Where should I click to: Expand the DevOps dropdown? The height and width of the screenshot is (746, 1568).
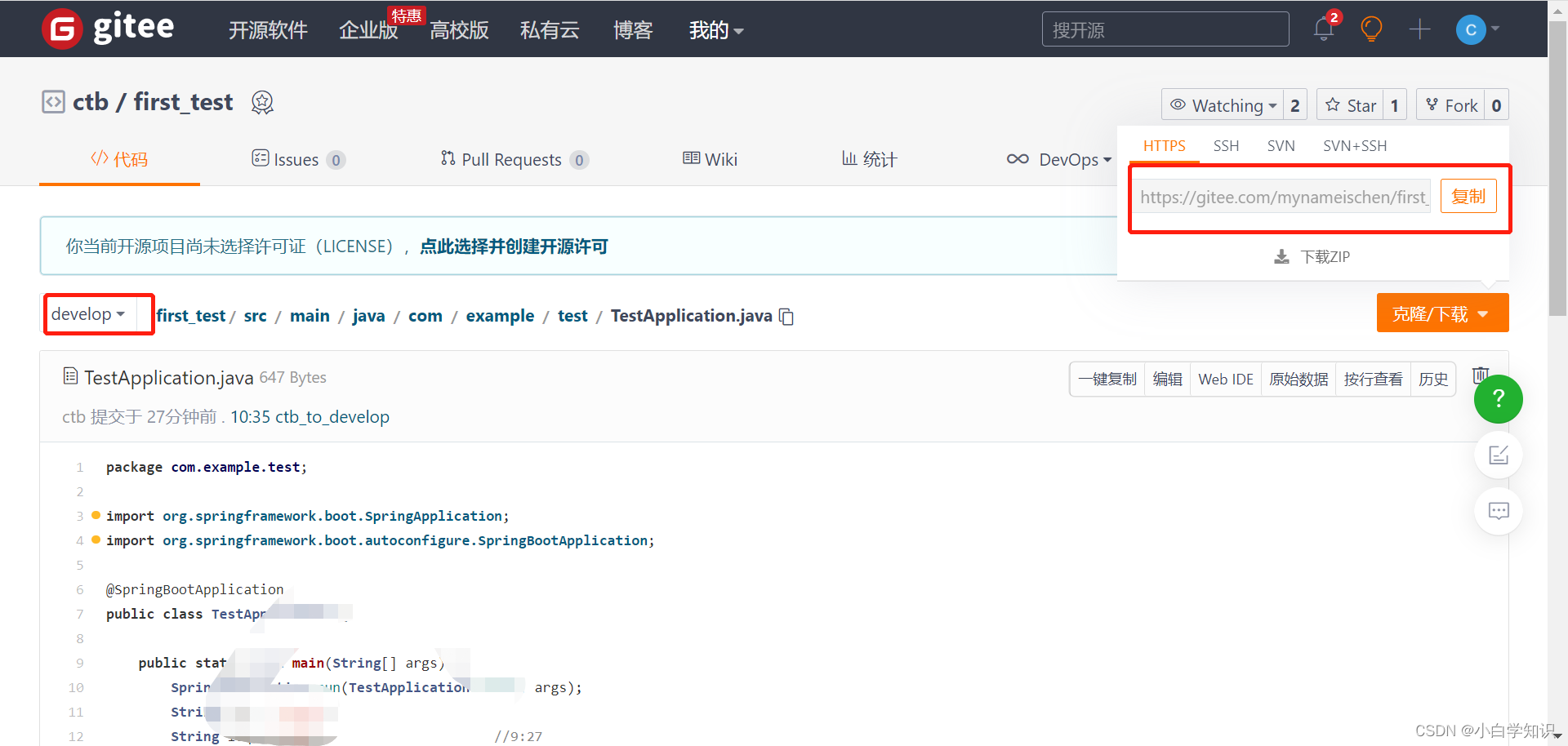[1059, 159]
